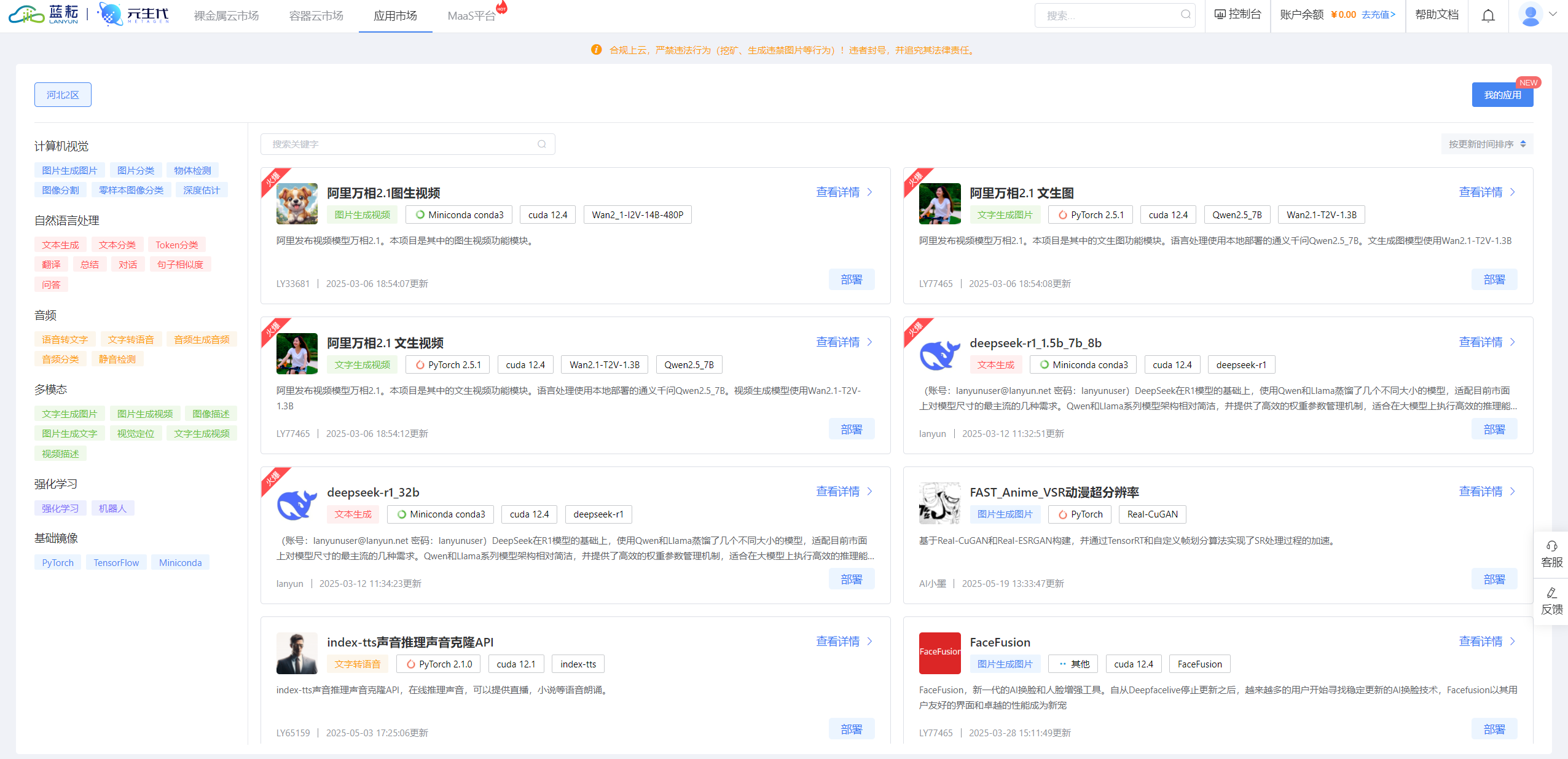The image size is (1568, 759).
Task: Open 客服 customer service headset icon
Action: coord(1551,546)
